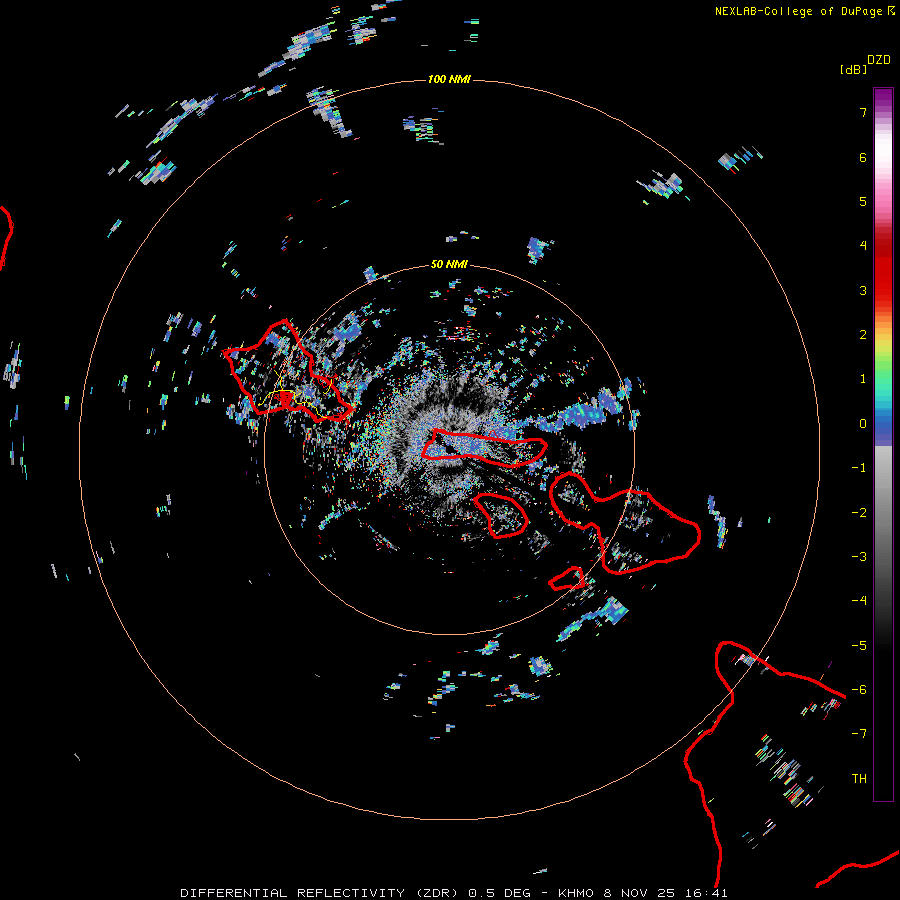The height and width of the screenshot is (900, 900).
Task: Click the 3 value on color scale
Action: [863, 290]
